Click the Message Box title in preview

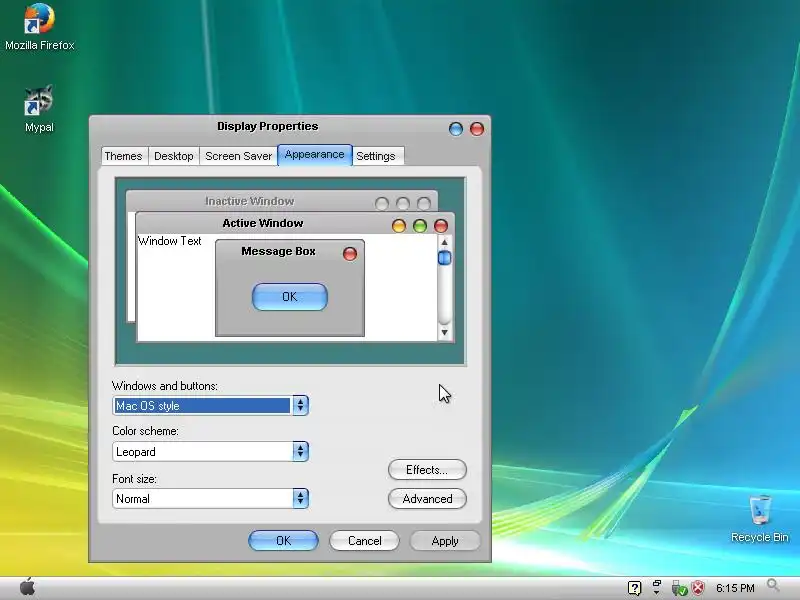pyautogui.click(x=279, y=251)
